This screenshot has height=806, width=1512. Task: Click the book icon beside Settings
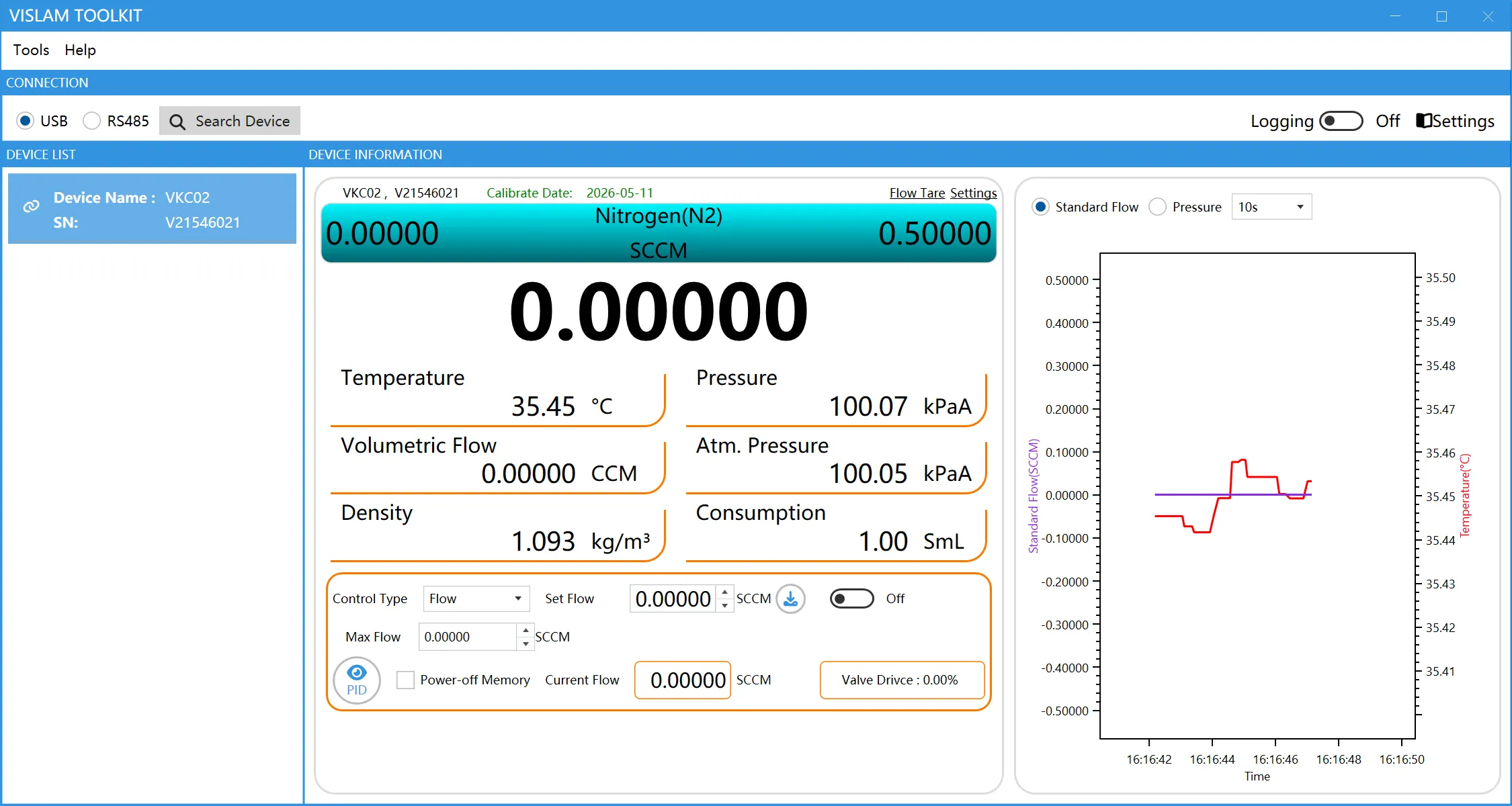pos(1423,121)
